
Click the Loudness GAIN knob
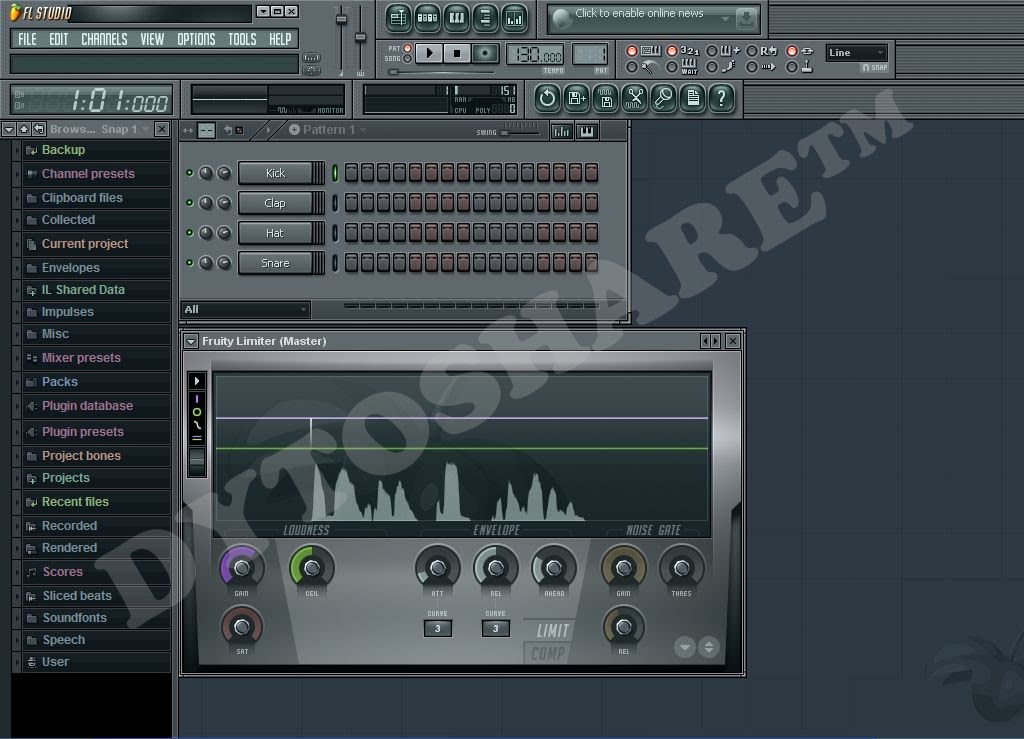coord(242,567)
